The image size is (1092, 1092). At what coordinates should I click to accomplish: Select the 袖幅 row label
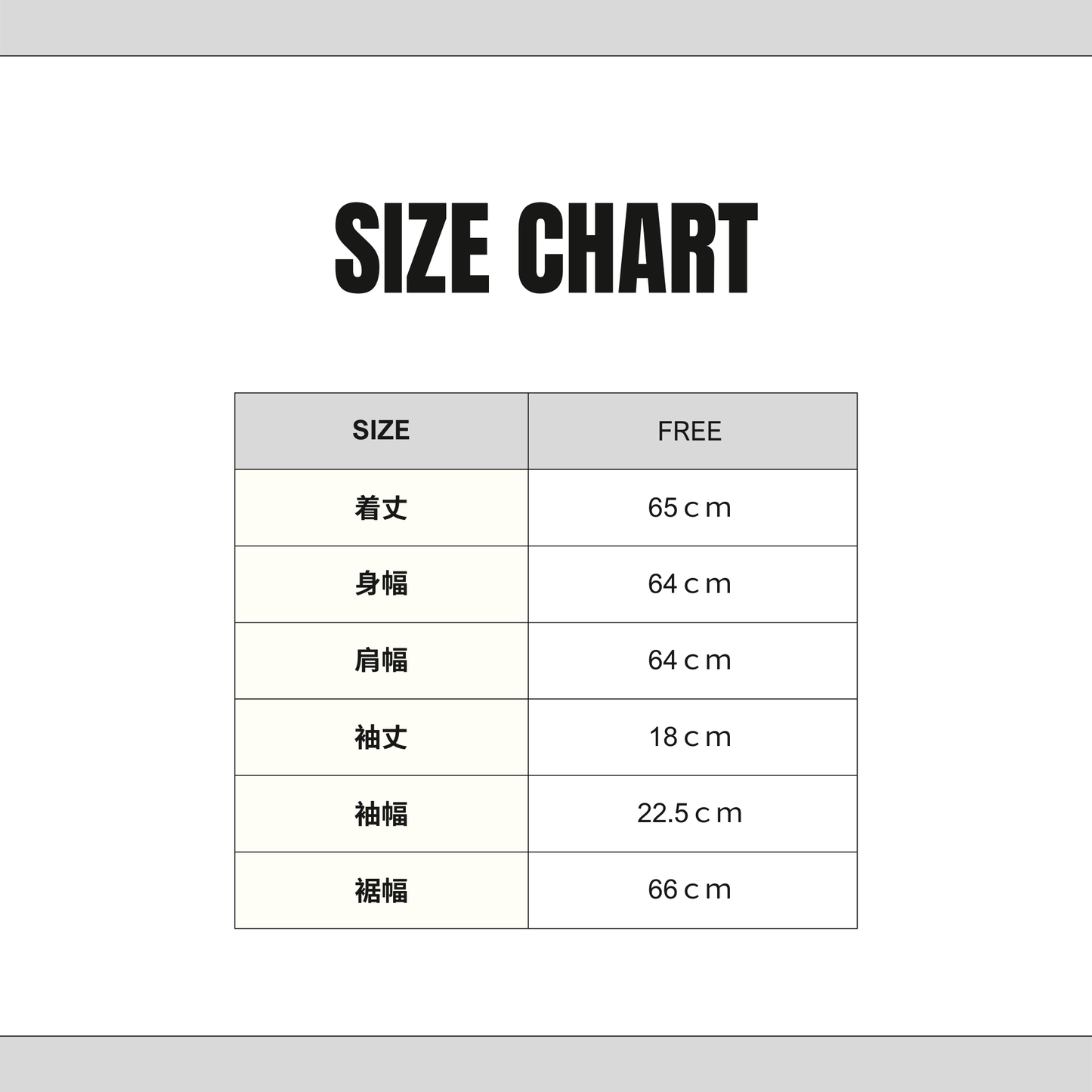(x=381, y=814)
